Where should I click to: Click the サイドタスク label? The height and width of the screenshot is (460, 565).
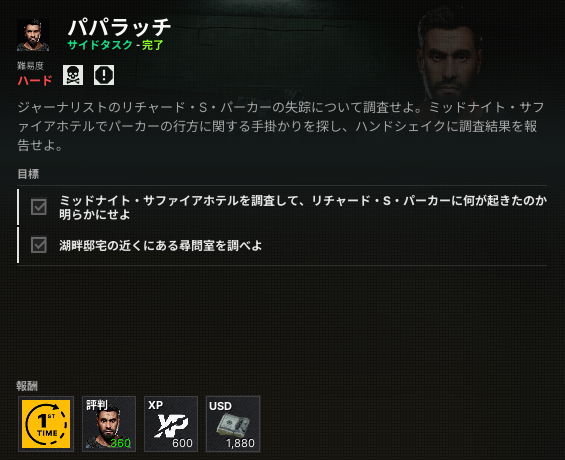click(x=100, y=45)
